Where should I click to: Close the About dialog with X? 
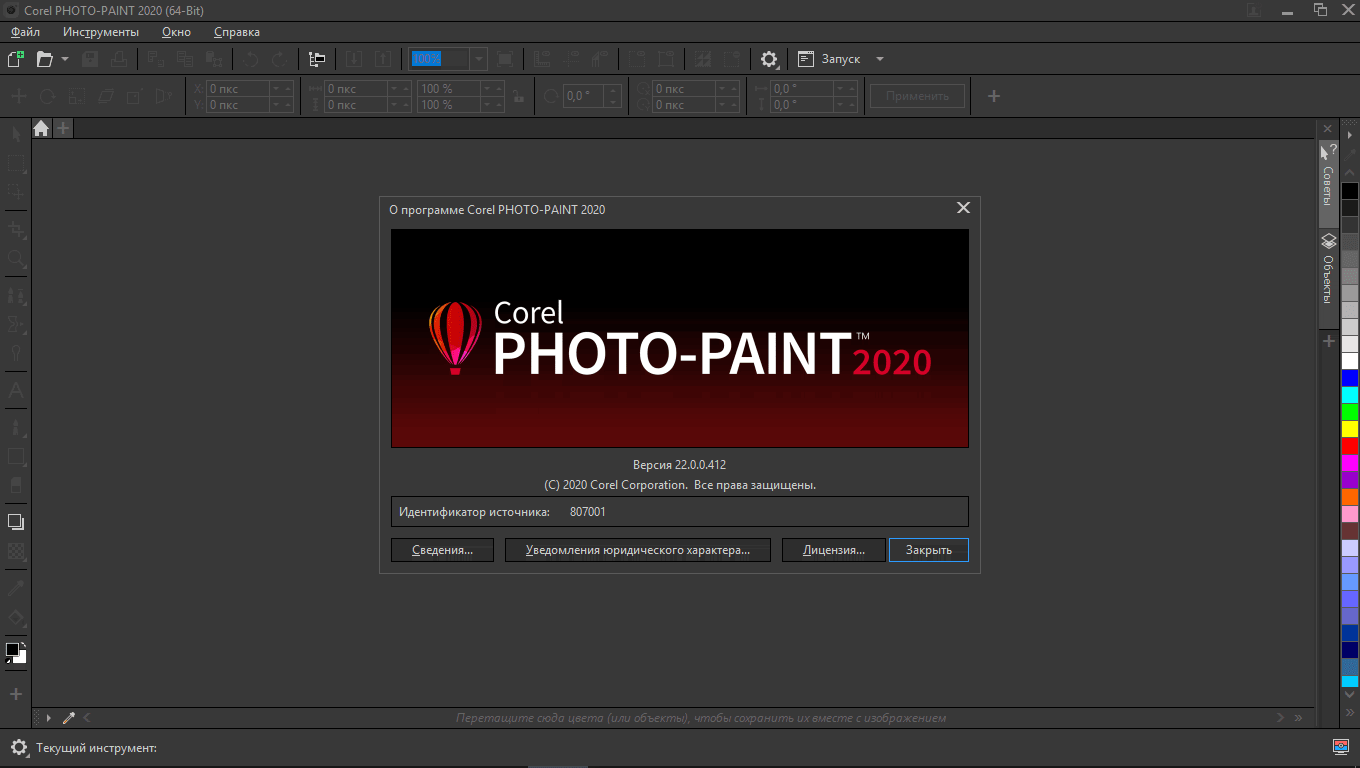pyautogui.click(x=963, y=208)
